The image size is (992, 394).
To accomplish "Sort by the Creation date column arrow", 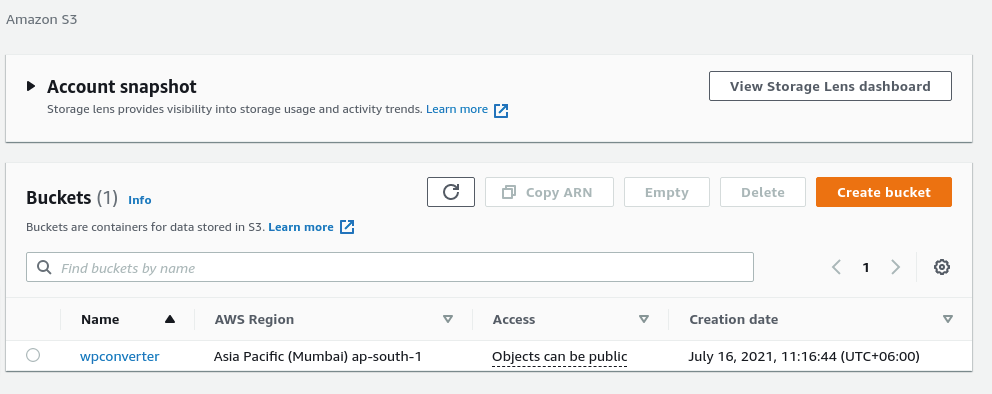I will [948, 319].
